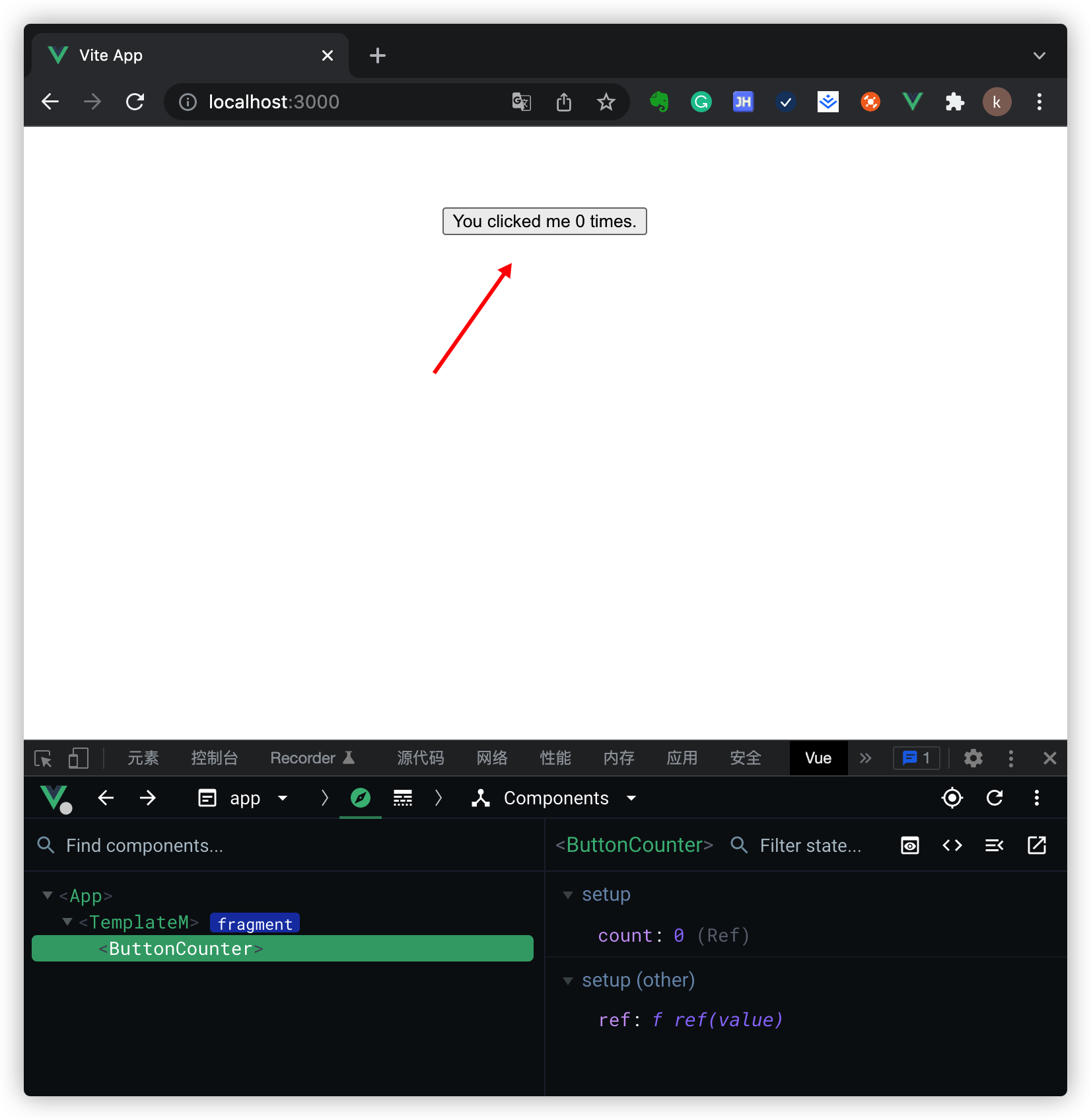Open the Timeline icon
Viewport: 1091px width, 1120px height.
pyautogui.click(x=403, y=798)
